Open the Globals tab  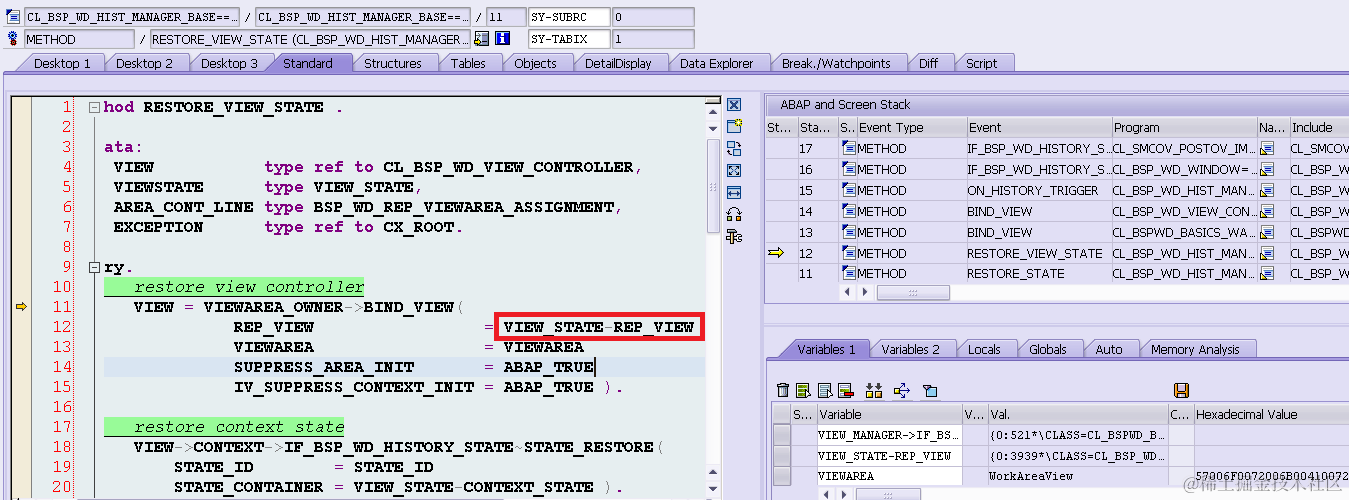(x=1047, y=349)
